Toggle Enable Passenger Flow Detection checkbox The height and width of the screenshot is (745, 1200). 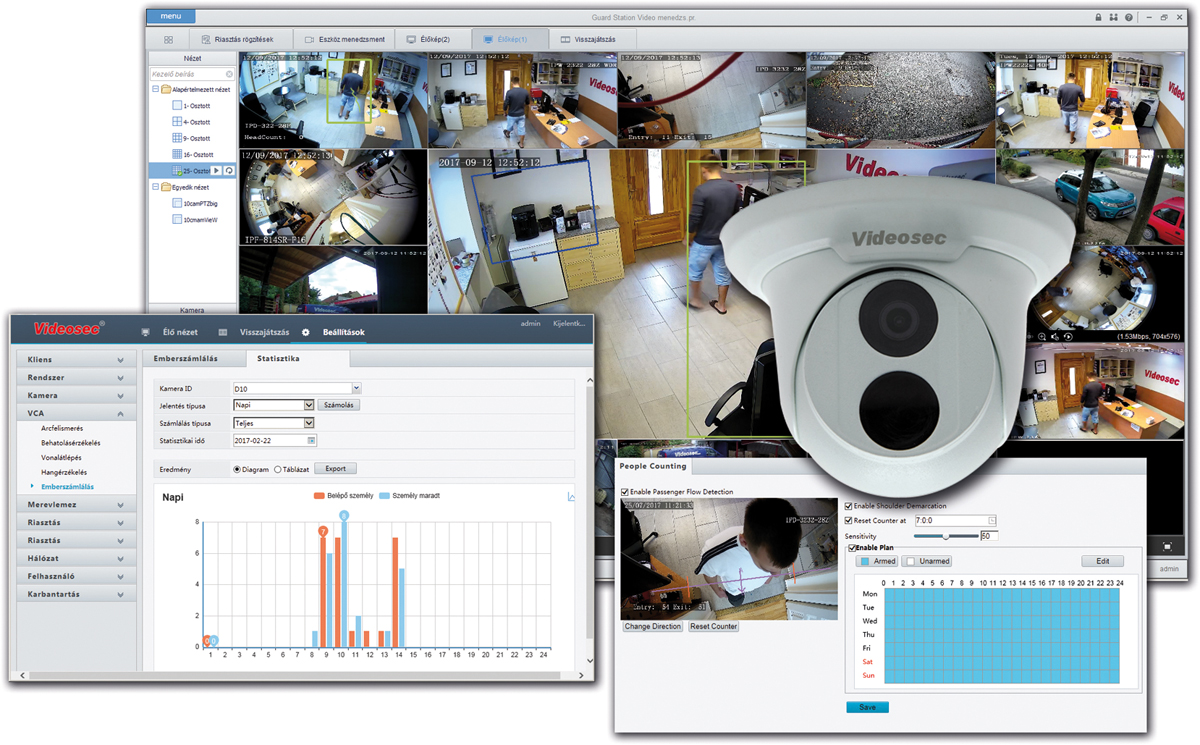click(x=625, y=492)
